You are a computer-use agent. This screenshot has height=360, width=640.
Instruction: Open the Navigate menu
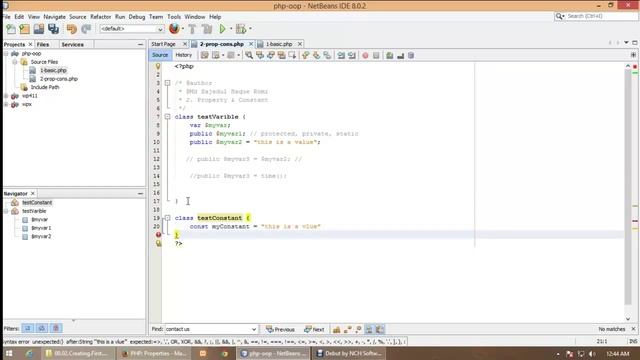[54, 17]
